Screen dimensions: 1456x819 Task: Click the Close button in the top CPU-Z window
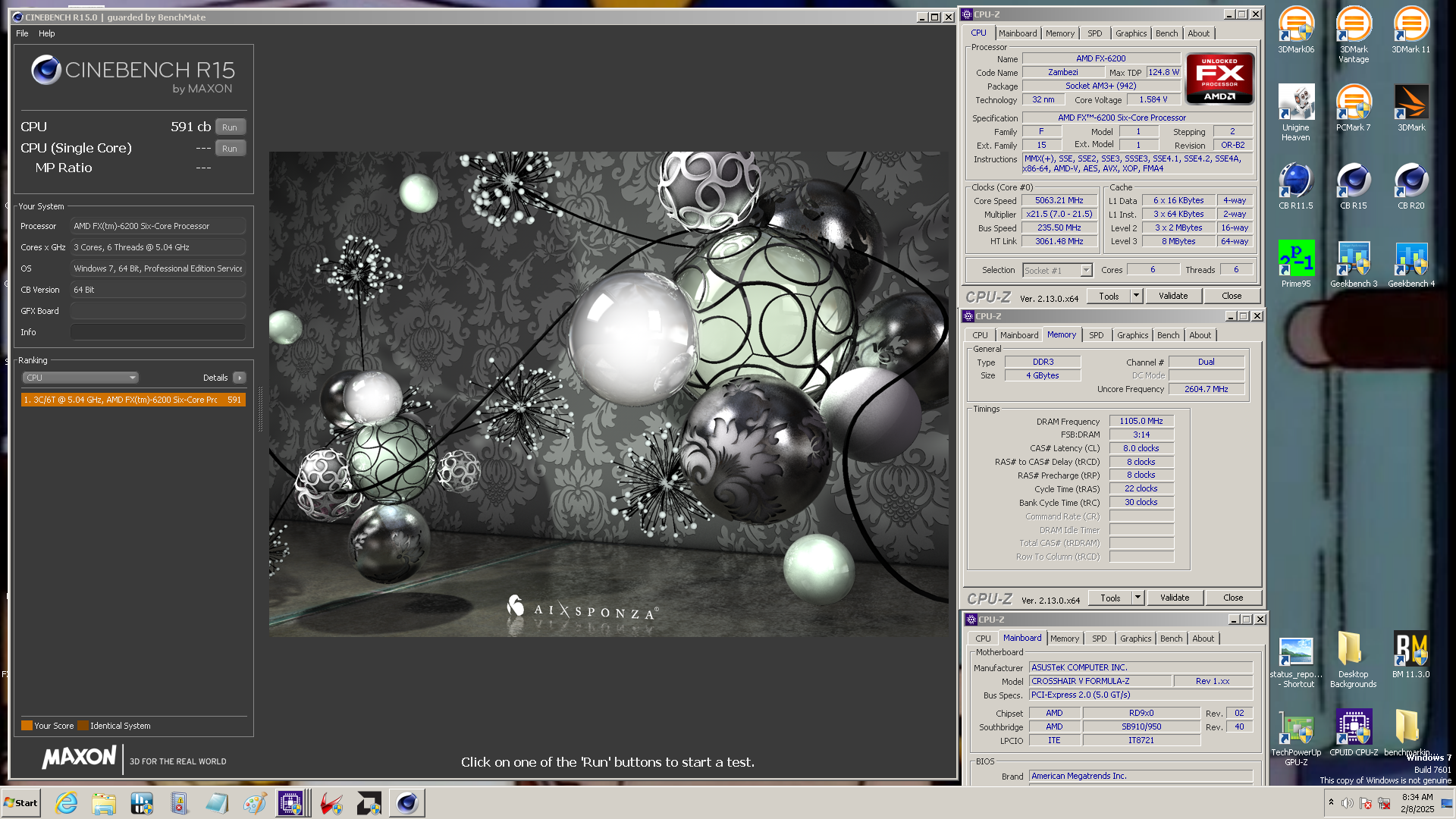pos(1232,296)
